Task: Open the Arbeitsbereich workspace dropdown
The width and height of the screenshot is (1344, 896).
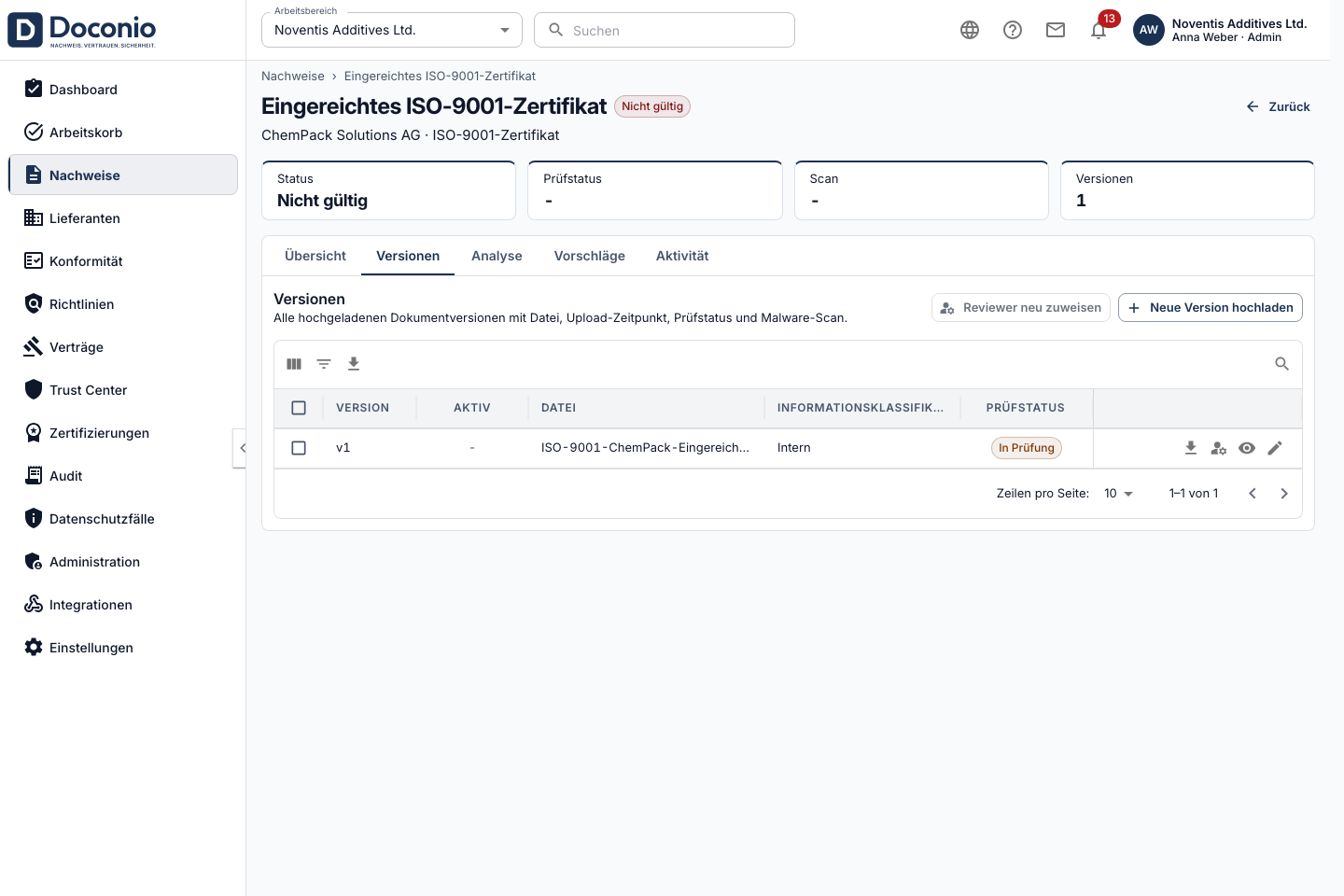Action: point(392,30)
